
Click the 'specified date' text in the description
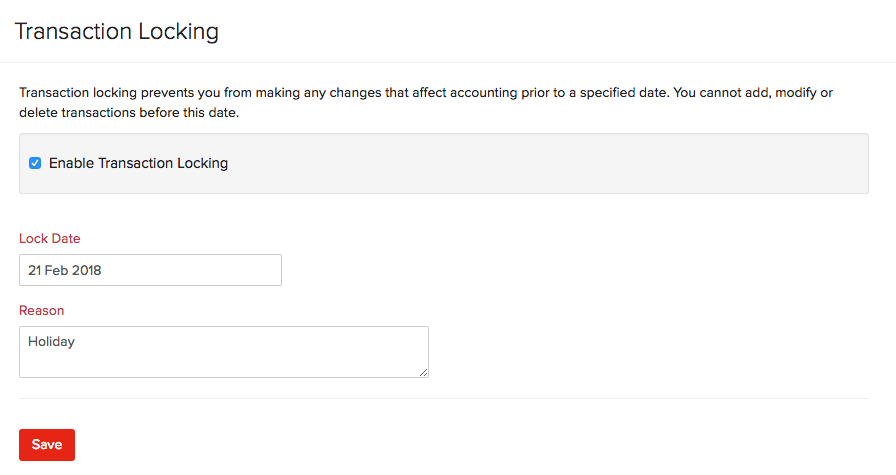(x=624, y=93)
